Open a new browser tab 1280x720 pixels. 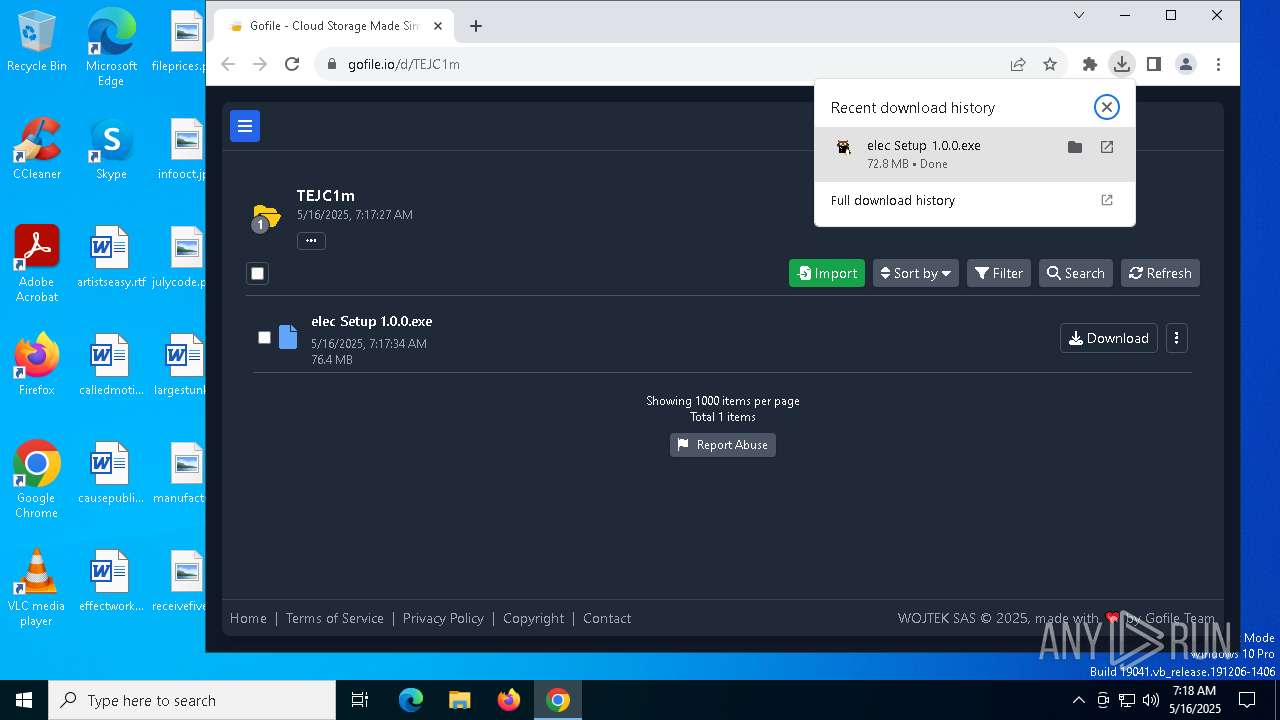pos(476,26)
